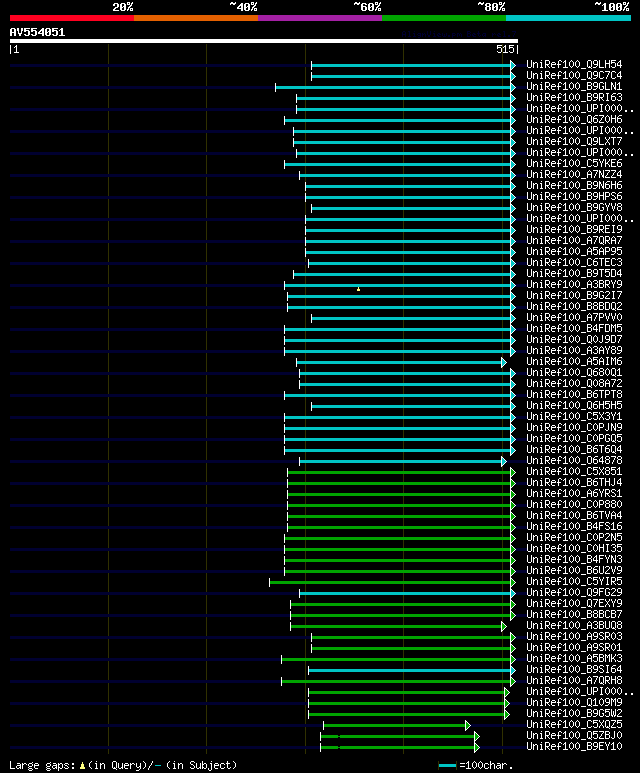Image resolution: width=640 pixels, height=773 pixels.
Task: Select the label UniRef100_A7QRA7
Action: click(x=574, y=241)
